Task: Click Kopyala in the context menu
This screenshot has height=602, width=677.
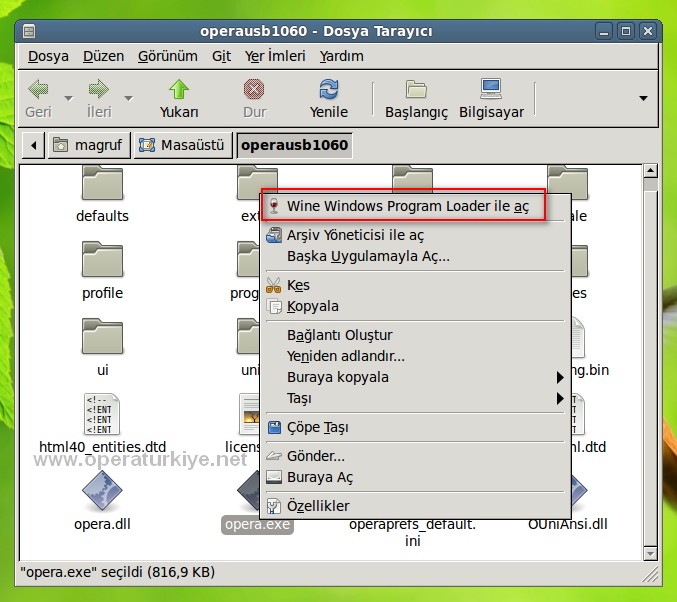Action: pyautogui.click(x=414, y=306)
